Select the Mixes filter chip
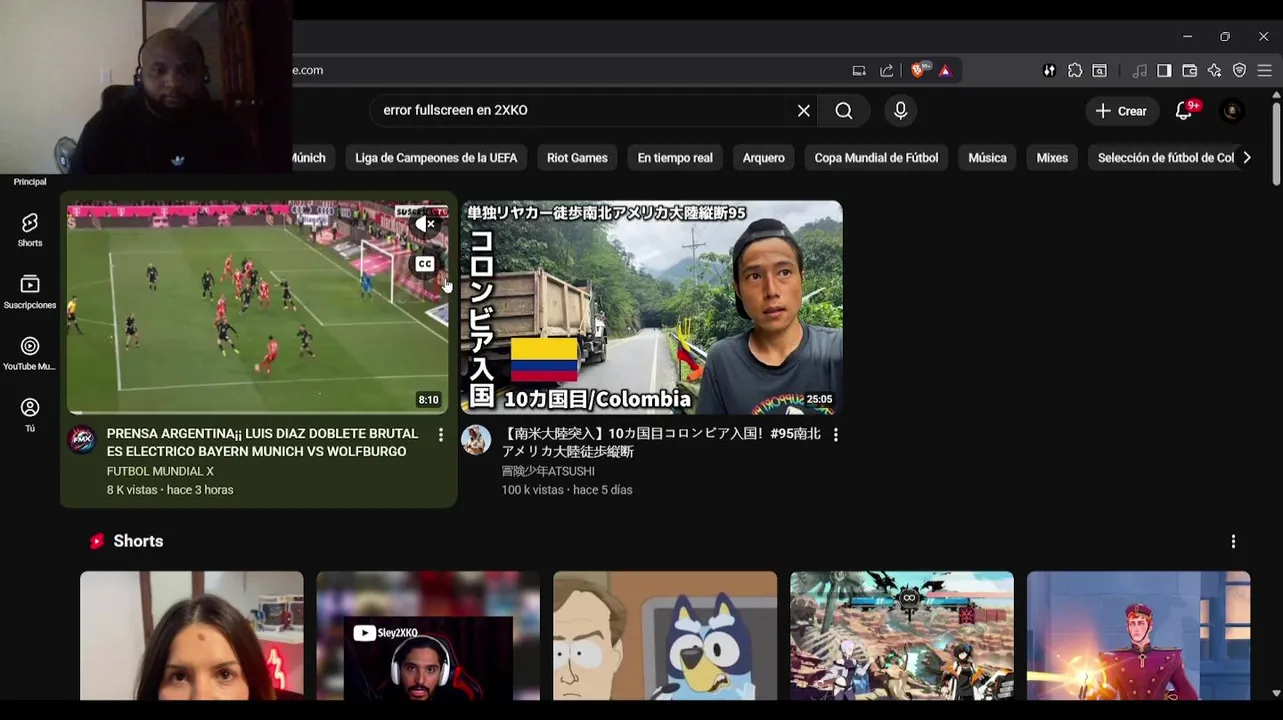This screenshot has width=1283, height=720. pos(1052,158)
